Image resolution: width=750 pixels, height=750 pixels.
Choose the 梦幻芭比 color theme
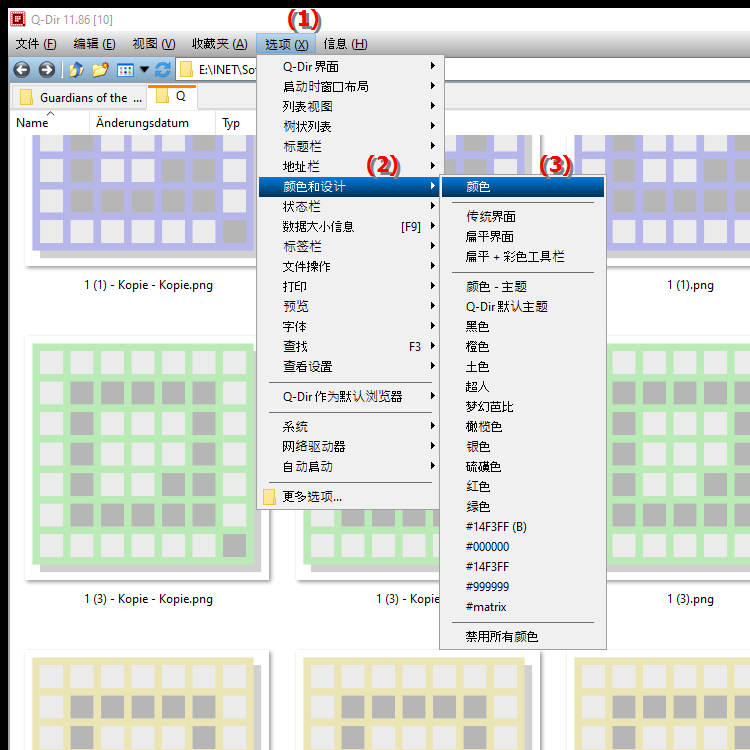(522, 407)
